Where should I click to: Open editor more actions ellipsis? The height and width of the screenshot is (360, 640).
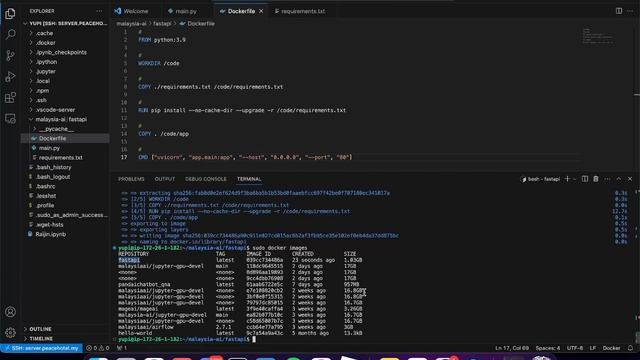(x=630, y=11)
